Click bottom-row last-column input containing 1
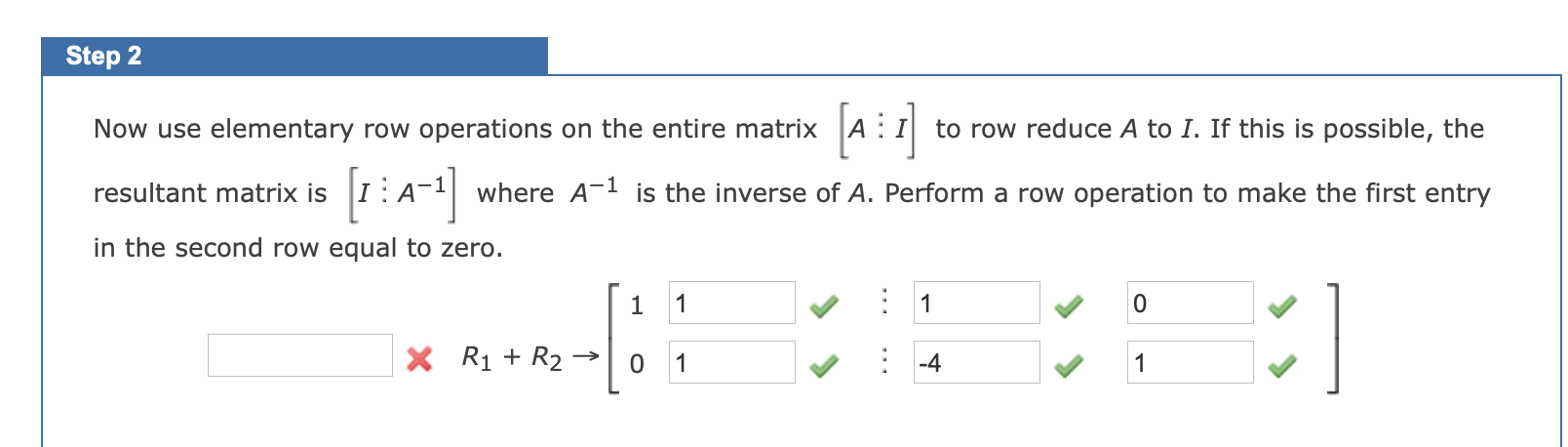The height and width of the screenshot is (447, 1568). (1191, 362)
